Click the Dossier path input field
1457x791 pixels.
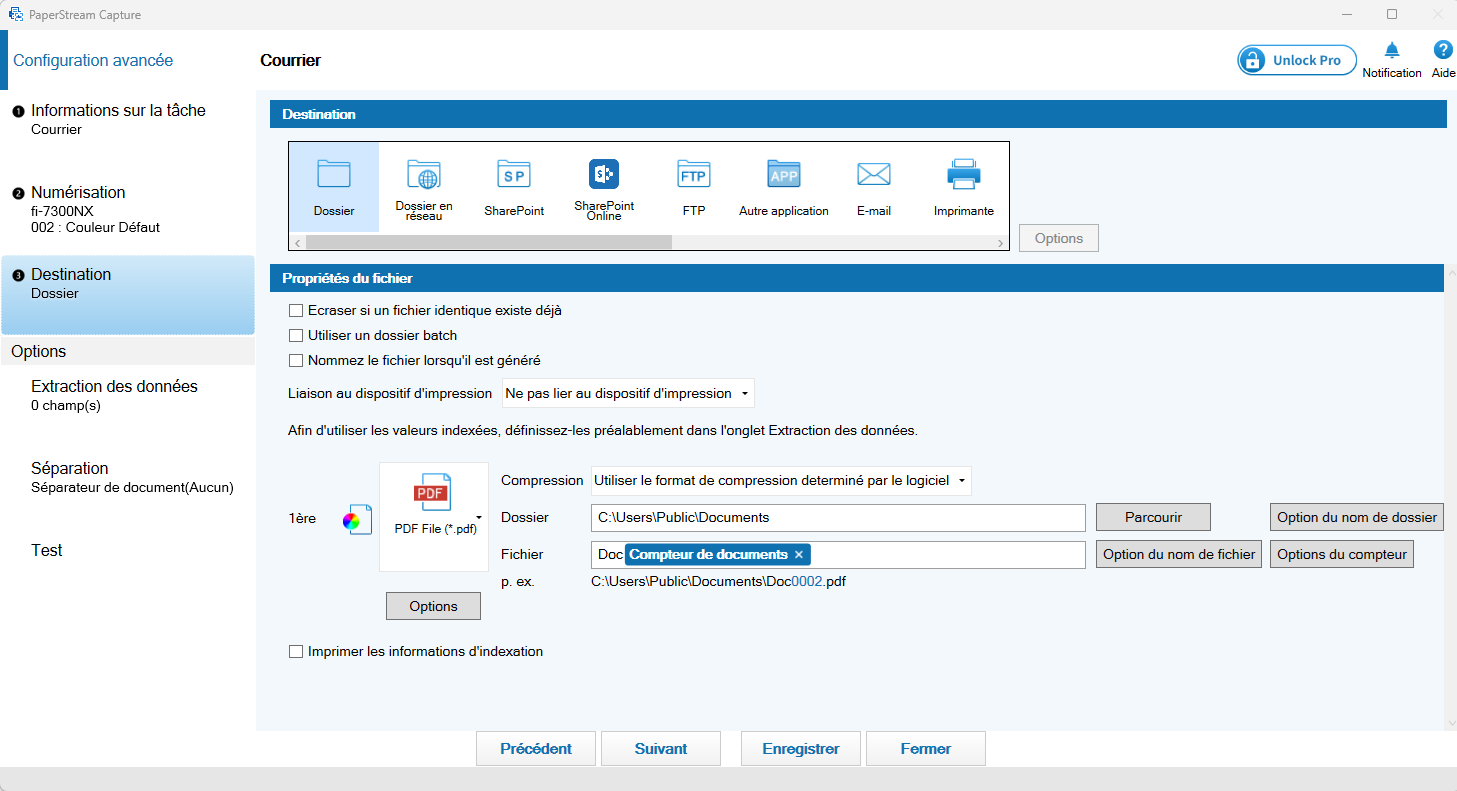(838, 517)
